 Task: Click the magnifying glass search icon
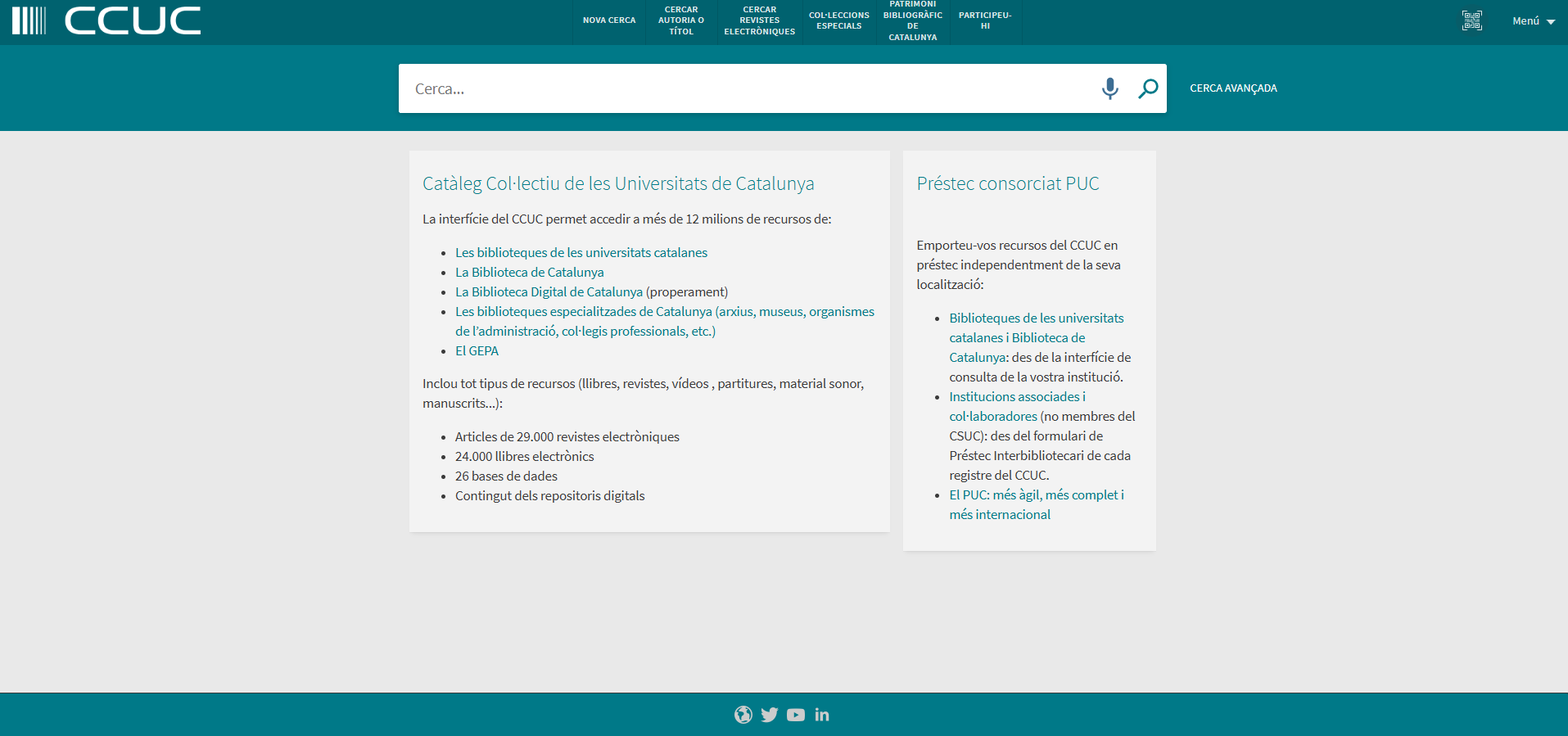[x=1148, y=88]
